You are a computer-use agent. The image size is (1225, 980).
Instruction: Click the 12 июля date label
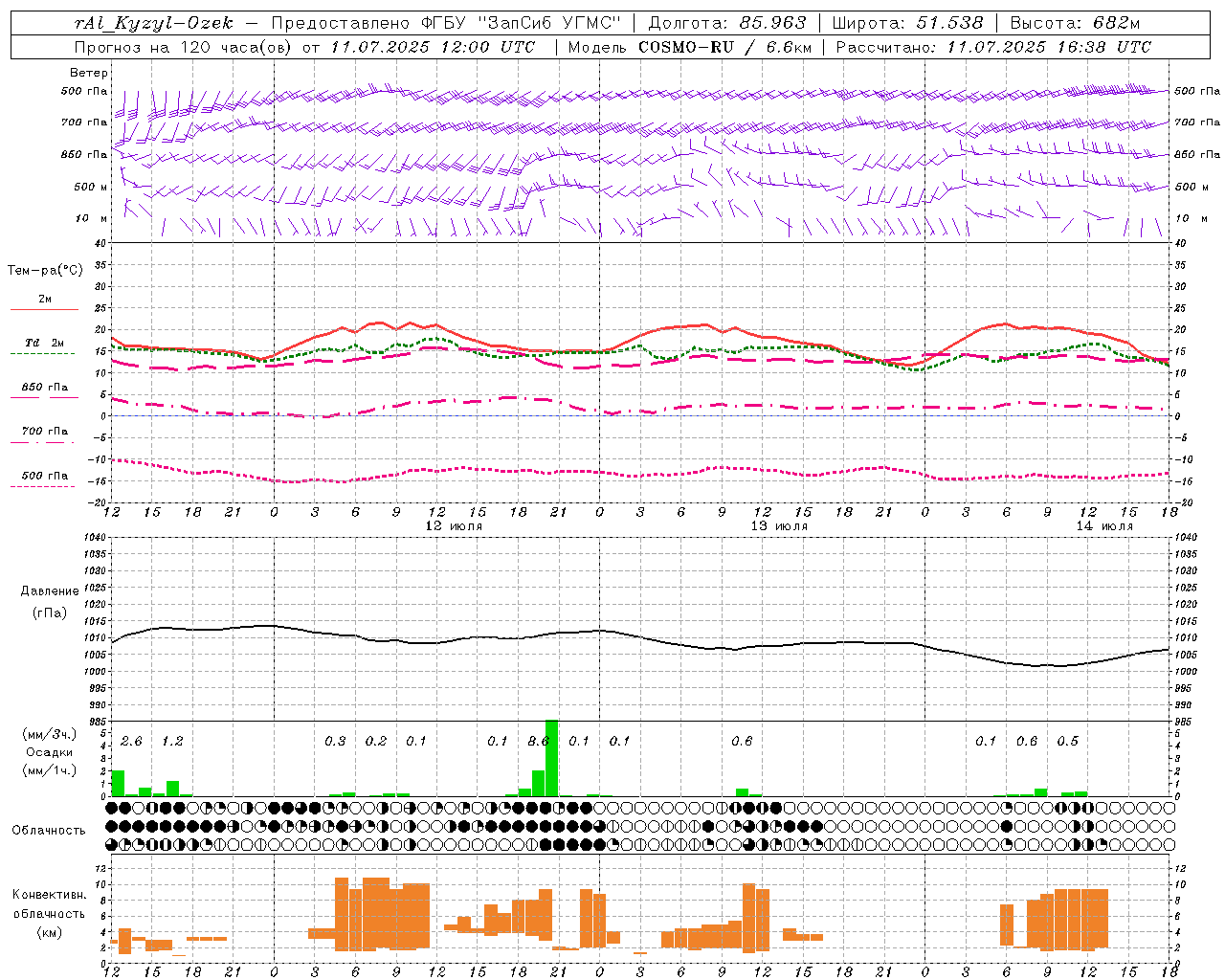[x=454, y=526]
